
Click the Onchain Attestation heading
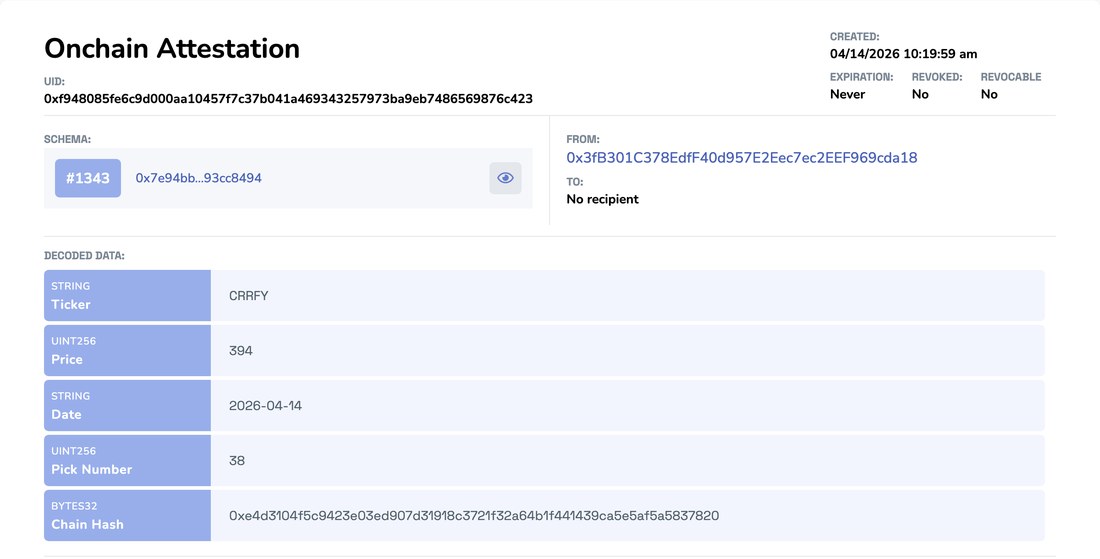(x=172, y=48)
